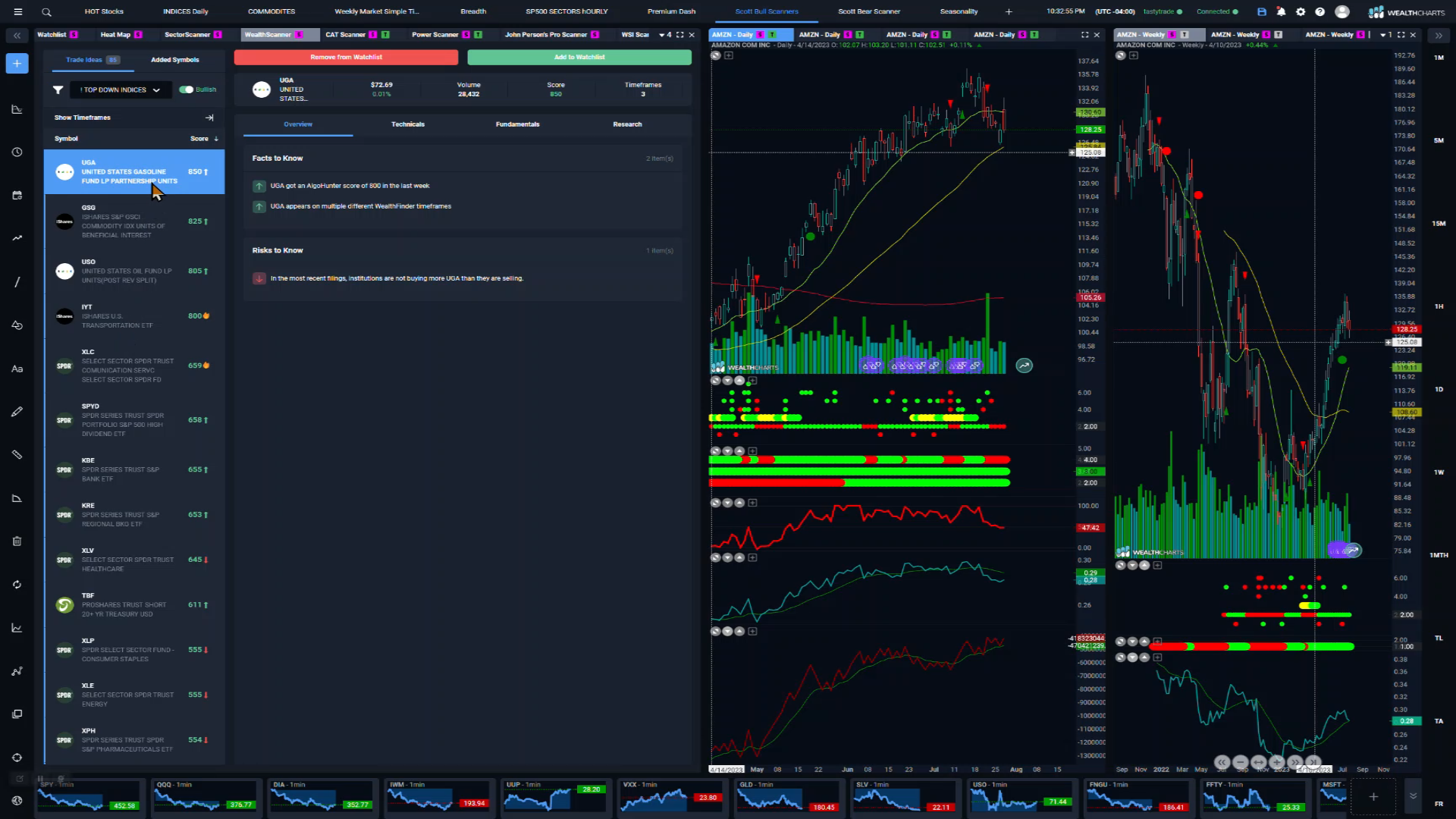Sort list by Score arrow
Viewport: 1456px width, 819px height.
[x=216, y=139]
